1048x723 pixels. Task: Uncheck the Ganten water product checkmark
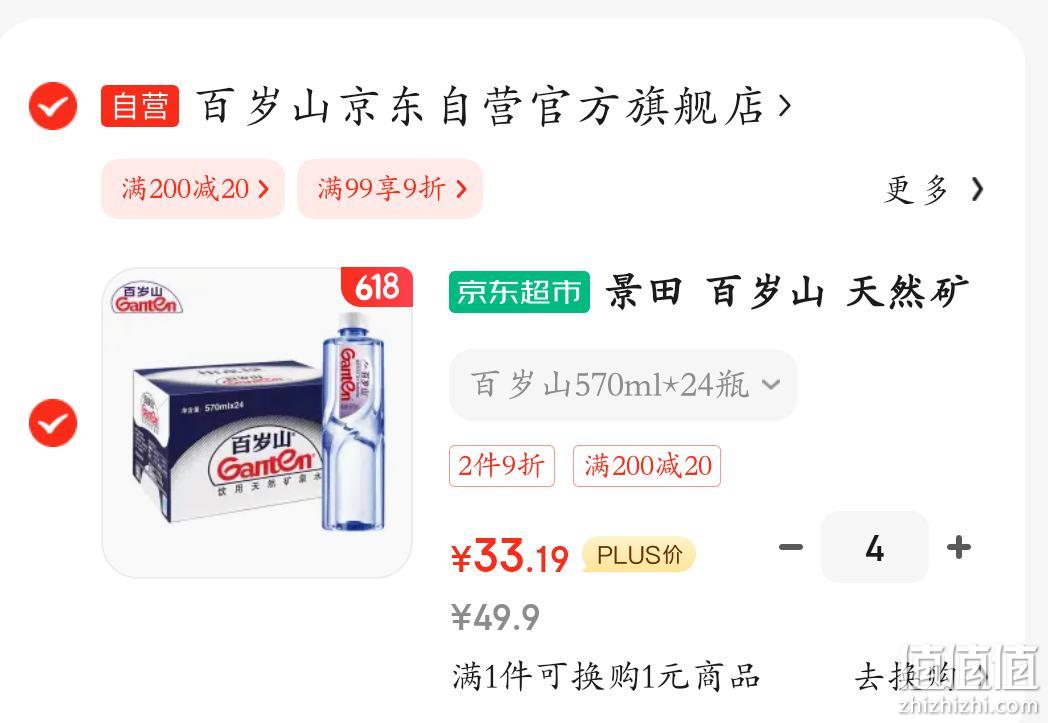(53, 423)
